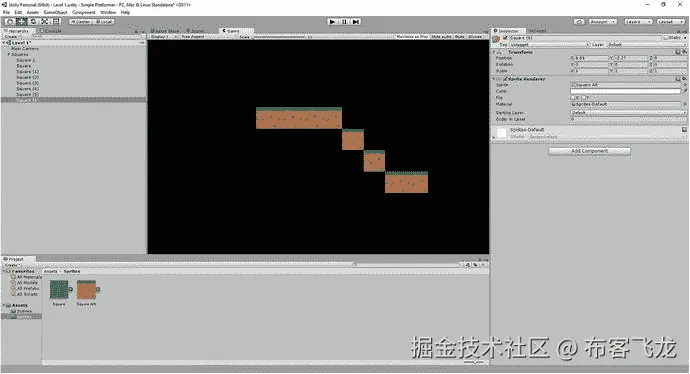690x374 pixels.
Task: Open the Edit menu
Action: click(x=18, y=12)
